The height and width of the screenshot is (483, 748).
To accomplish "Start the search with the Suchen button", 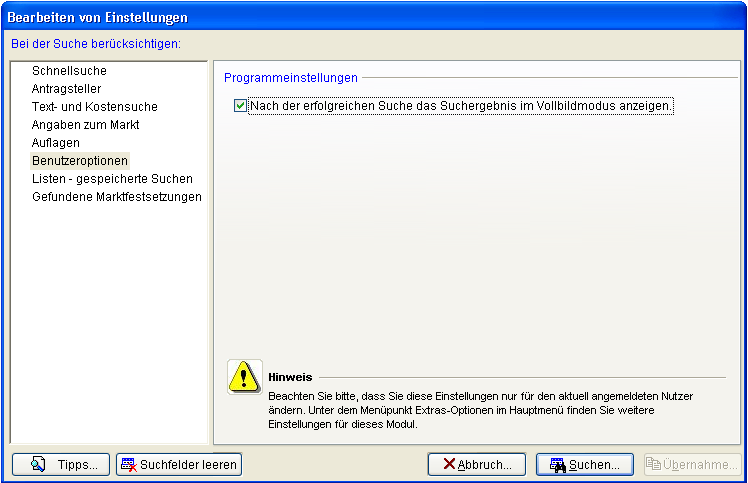I will [585, 464].
